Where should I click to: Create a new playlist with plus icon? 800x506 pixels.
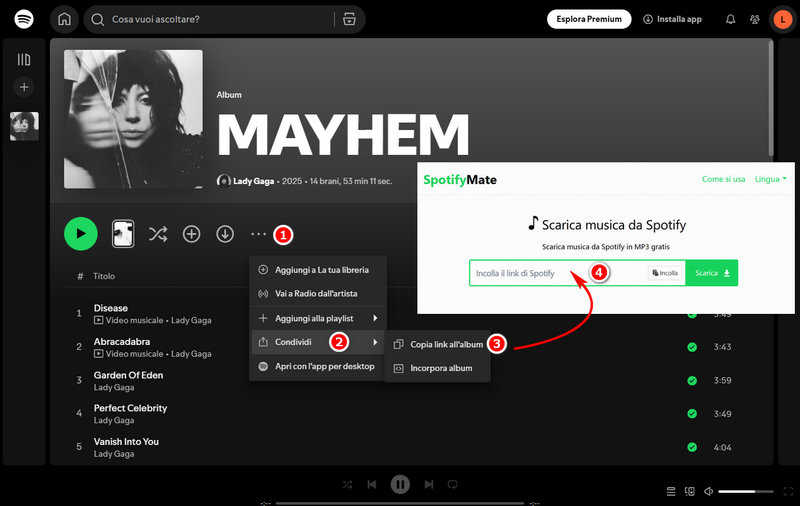tap(24, 87)
